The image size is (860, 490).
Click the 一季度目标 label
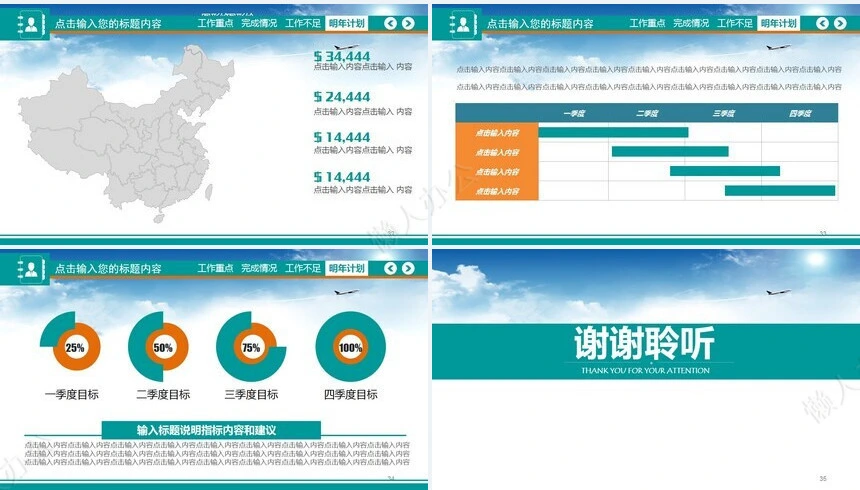click(x=72, y=394)
